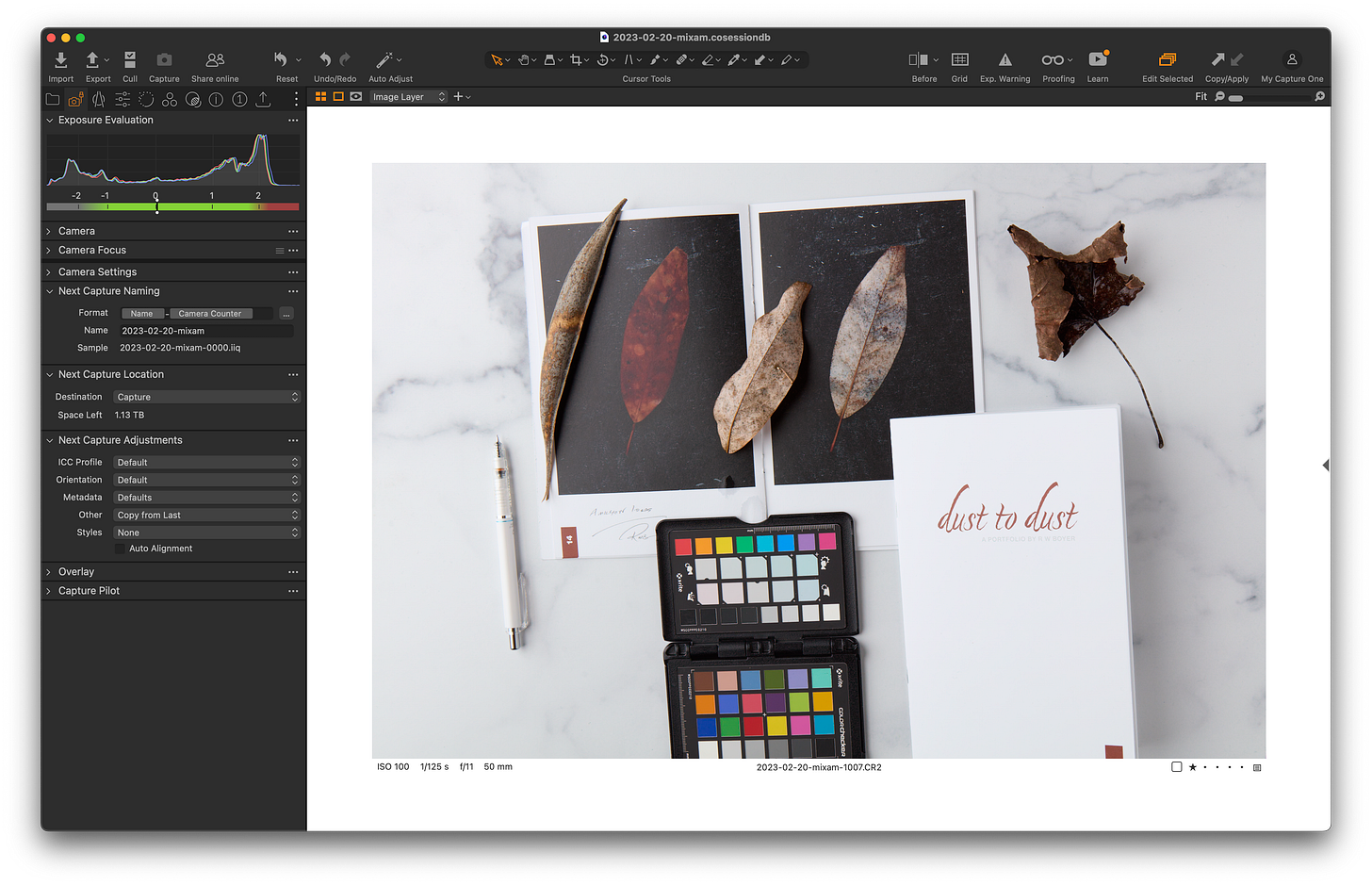Open the Orientation Default dropdown
The width and height of the screenshot is (1372, 885).
[206, 480]
